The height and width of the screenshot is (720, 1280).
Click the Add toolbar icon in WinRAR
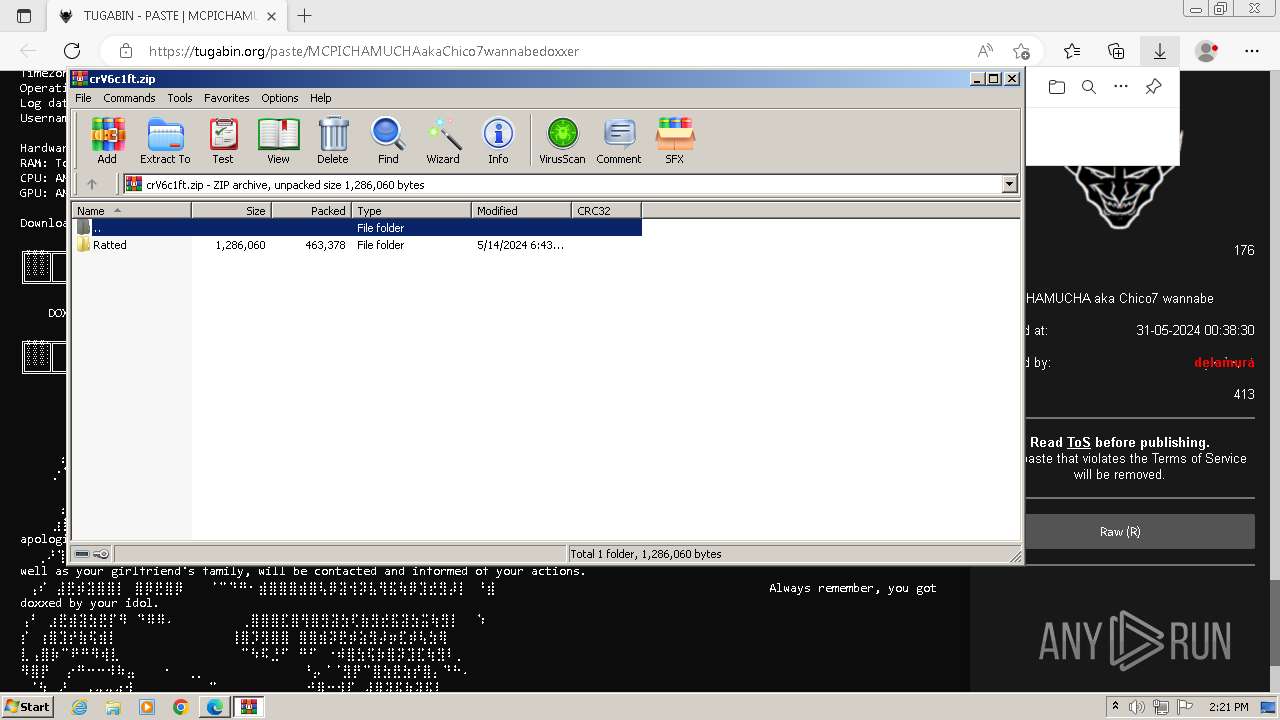[107, 141]
